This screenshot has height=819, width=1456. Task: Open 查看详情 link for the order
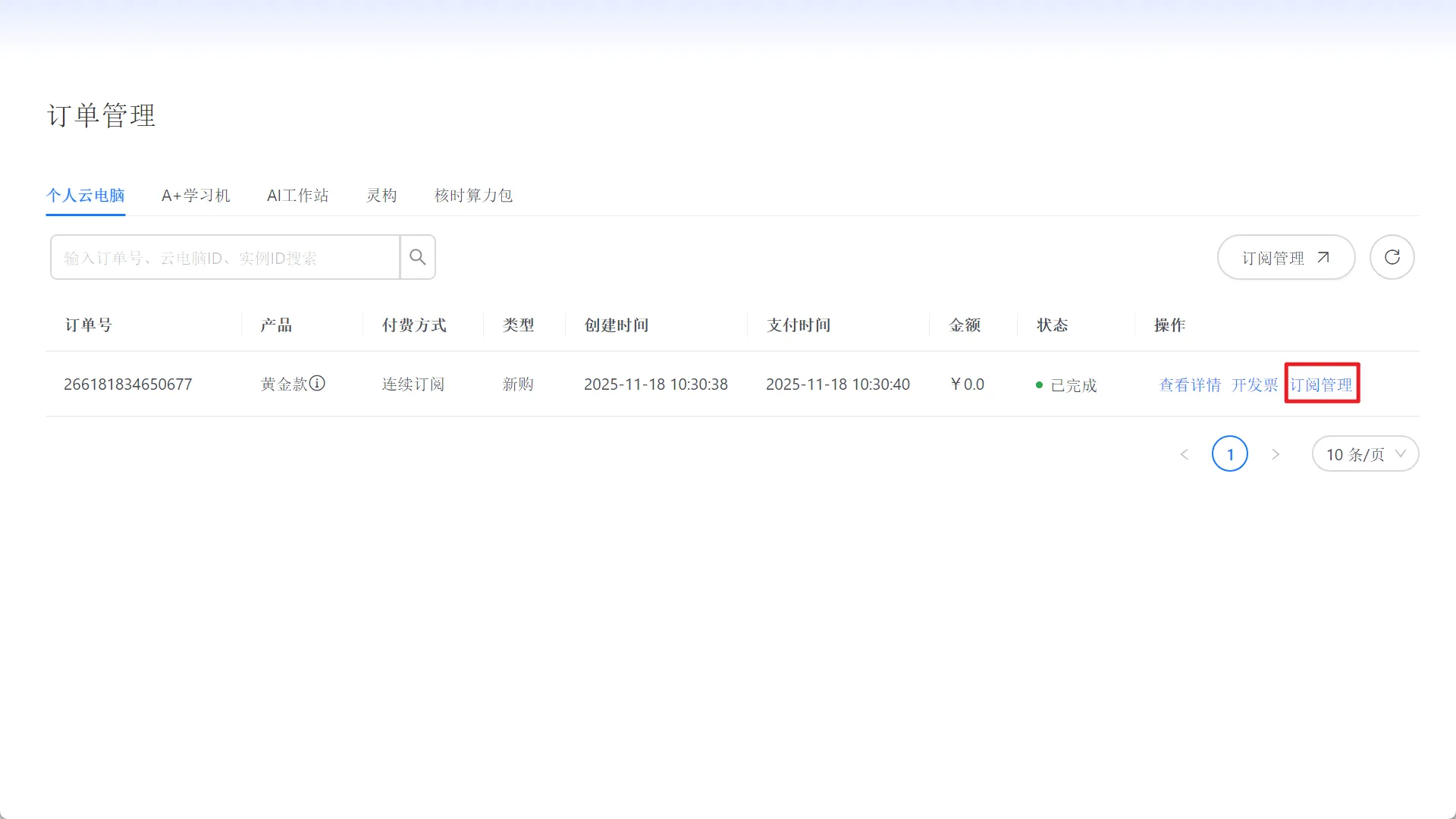click(x=1190, y=385)
